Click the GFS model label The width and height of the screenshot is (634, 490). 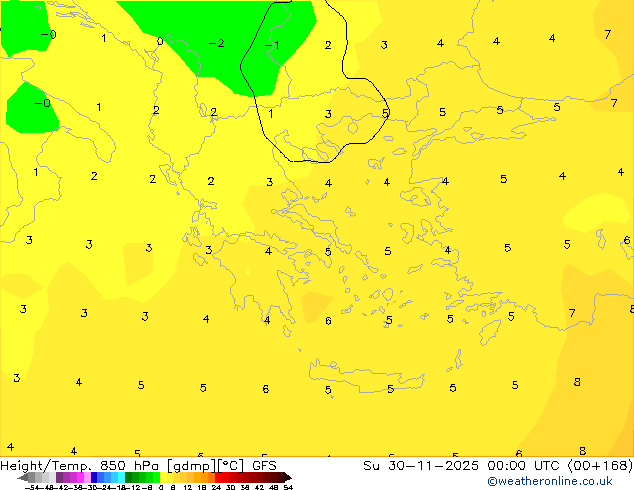coord(264,466)
